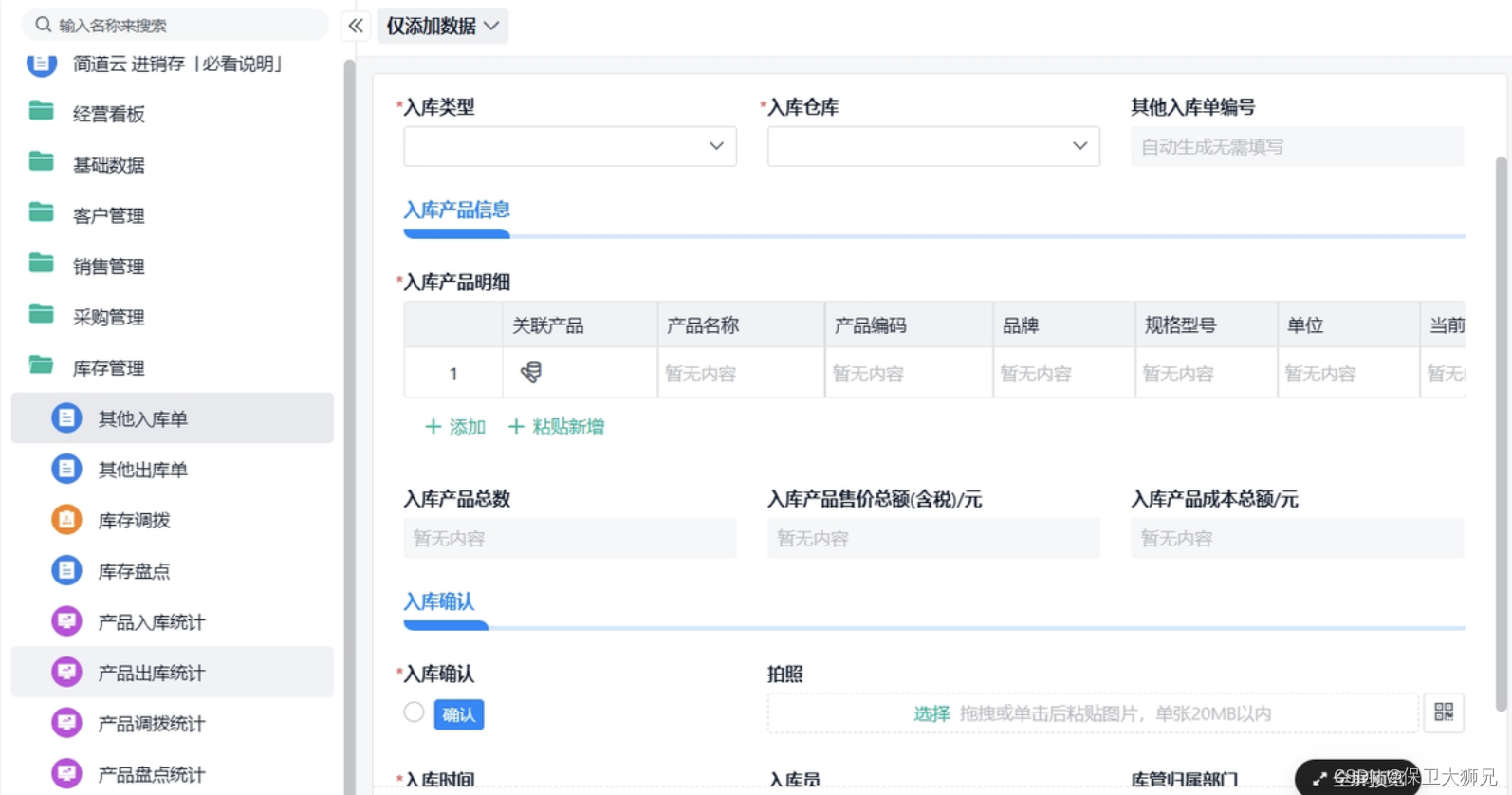
Task: Open 产品盘点统计 in the sidebar
Action: pos(172,773)
